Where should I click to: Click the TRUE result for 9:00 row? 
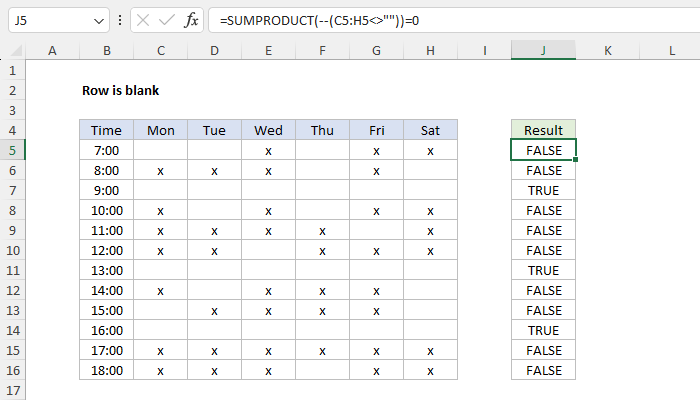[x=543, y=190]
